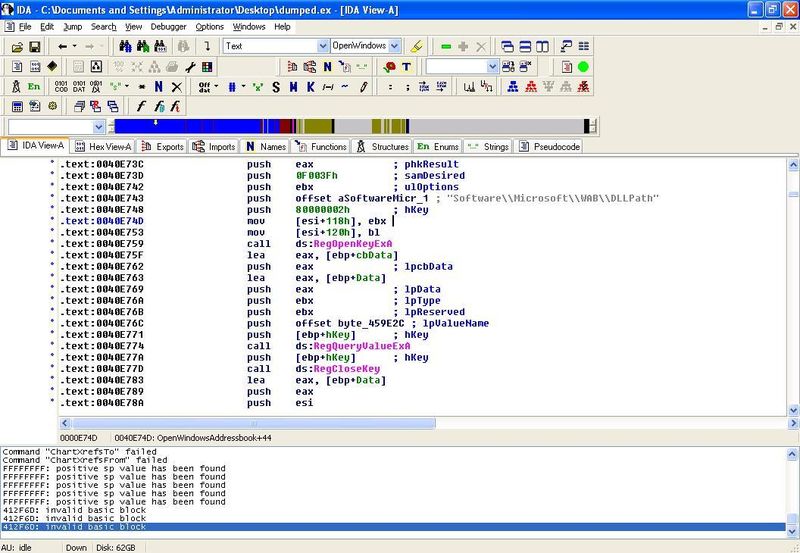Click the green binoculars search icon
The image size is (800, 553).
click(x=143, y=46)
